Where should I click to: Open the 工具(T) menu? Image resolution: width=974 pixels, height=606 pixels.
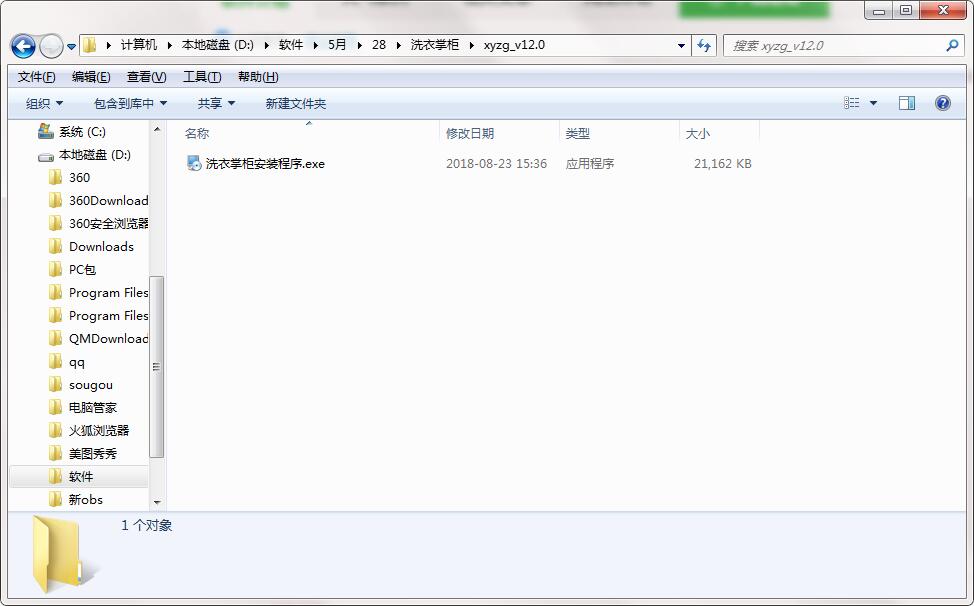pyautogui.click(x=202, y=77)
